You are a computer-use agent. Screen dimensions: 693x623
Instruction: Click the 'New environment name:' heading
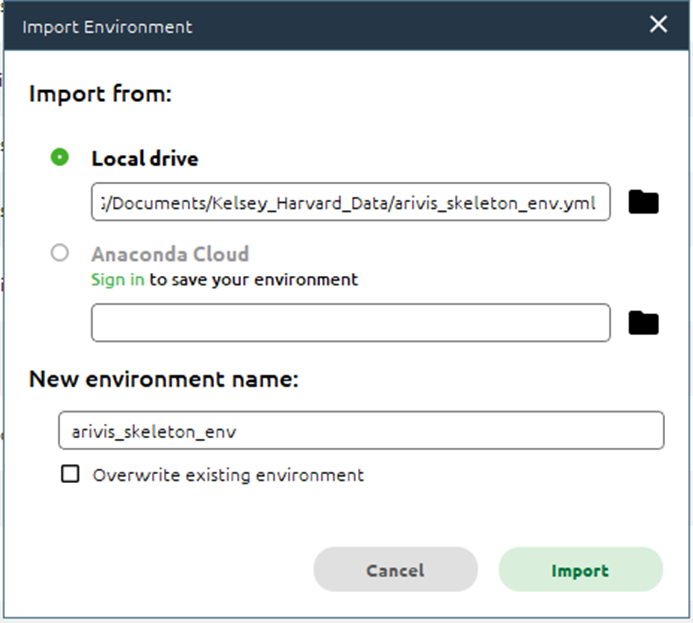coord(164,379)
